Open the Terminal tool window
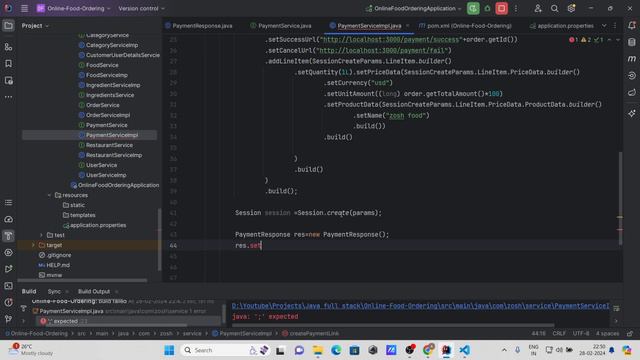640x360 pixels. [x=8, y=286]
